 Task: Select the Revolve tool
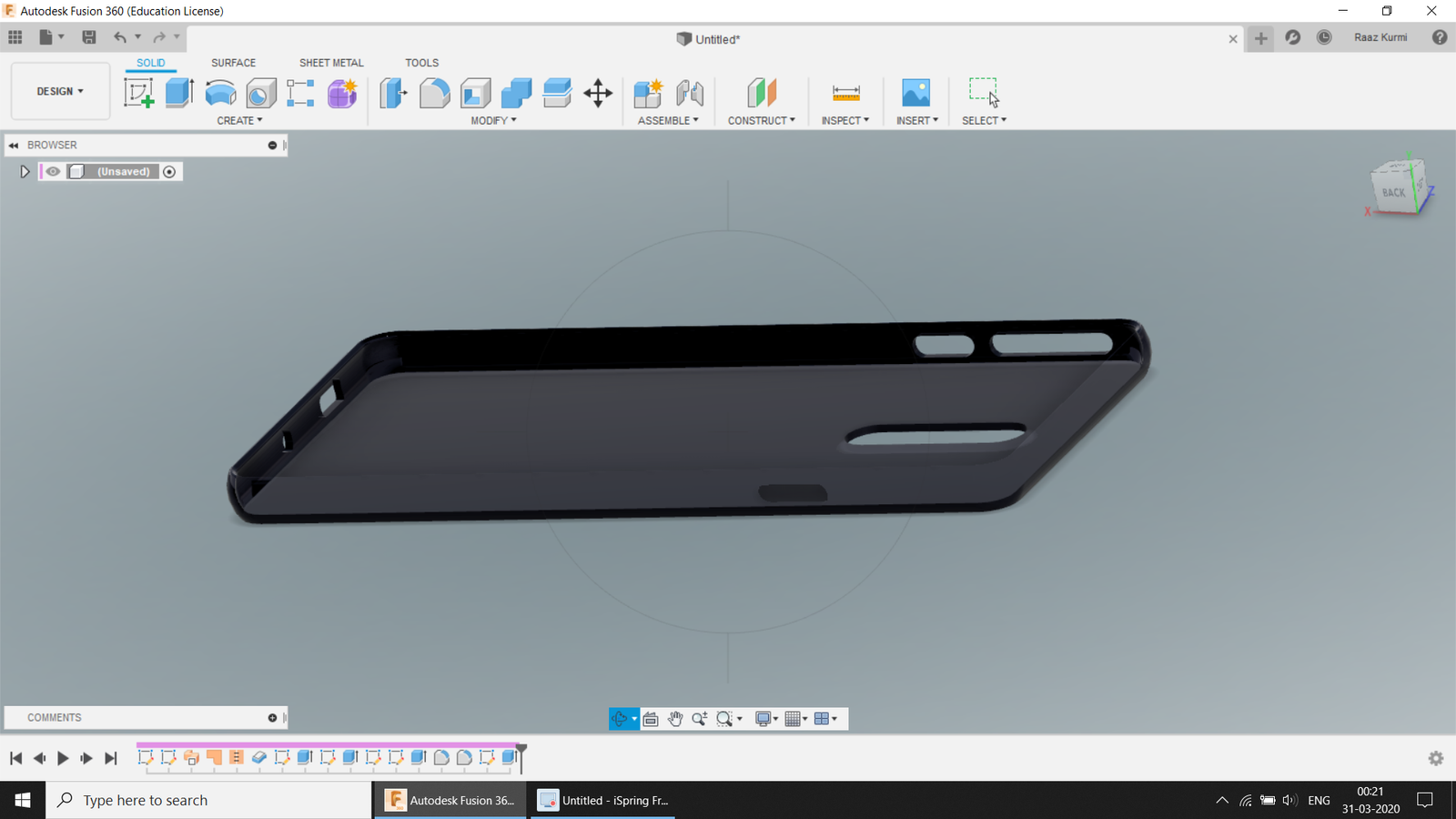[220, 93]
